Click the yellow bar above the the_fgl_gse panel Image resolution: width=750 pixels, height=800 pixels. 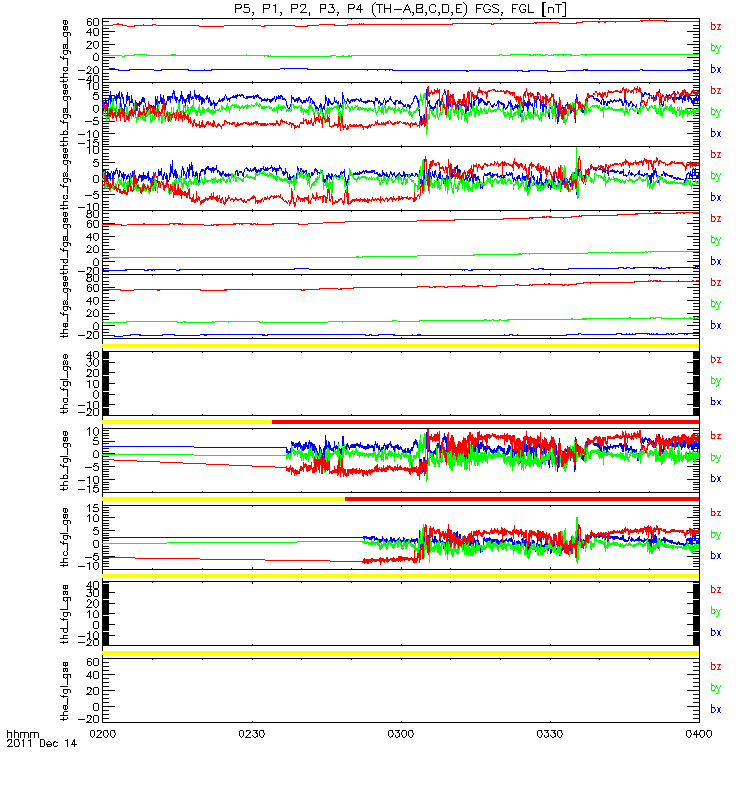tap(401, 653)
